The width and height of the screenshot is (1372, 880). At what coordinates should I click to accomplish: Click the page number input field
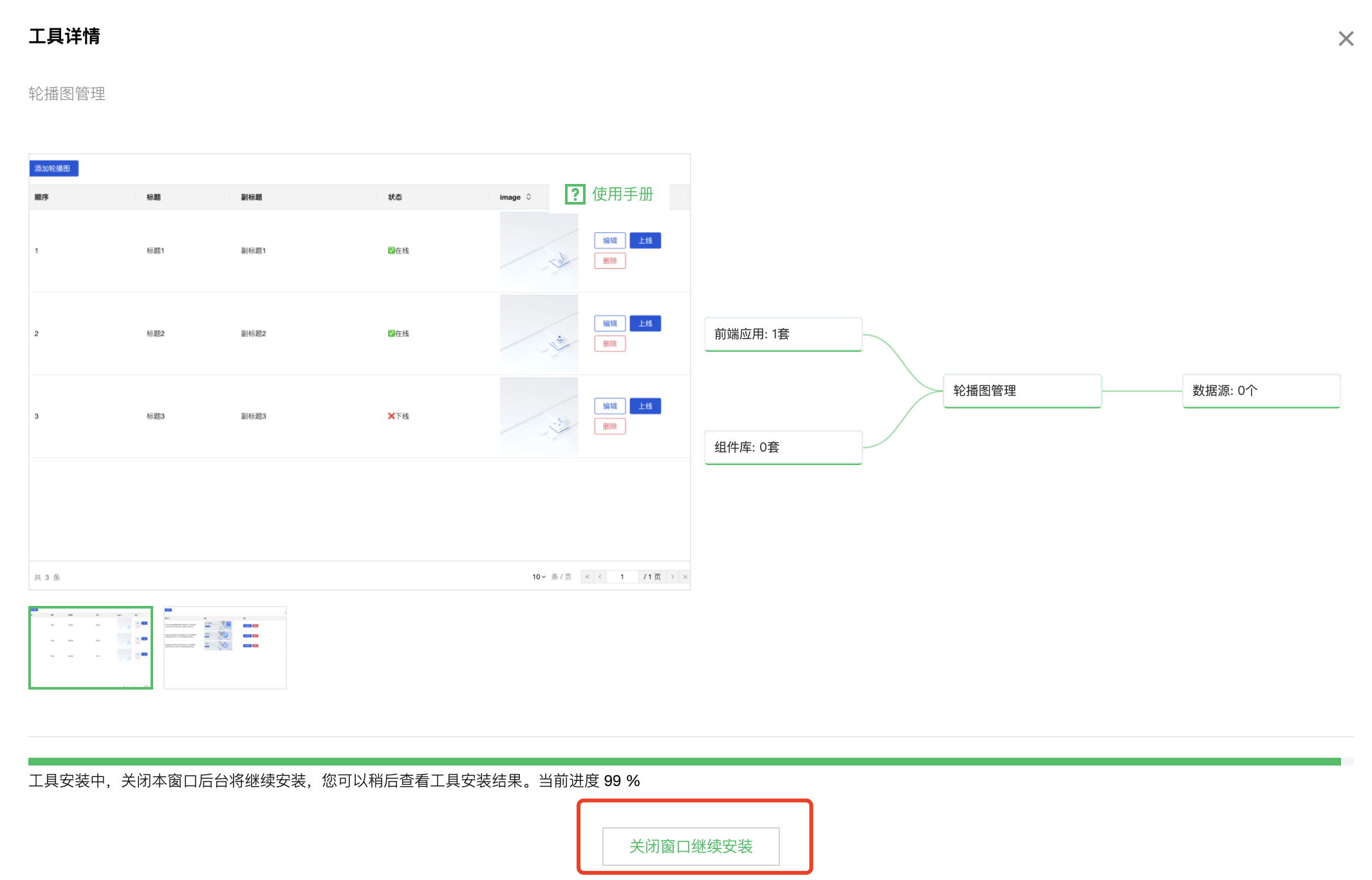(622, 577)
